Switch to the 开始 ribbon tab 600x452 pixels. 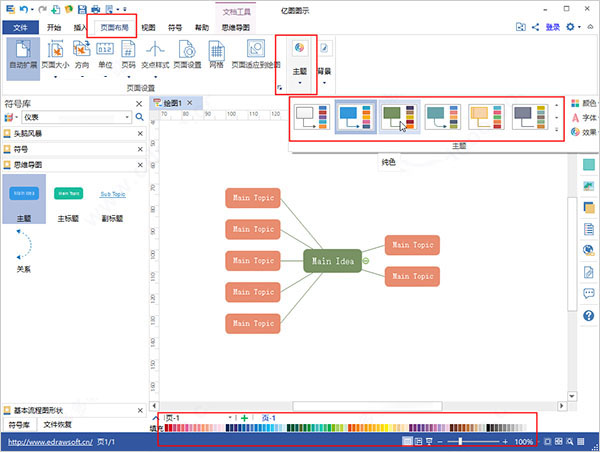coord(54,28)
